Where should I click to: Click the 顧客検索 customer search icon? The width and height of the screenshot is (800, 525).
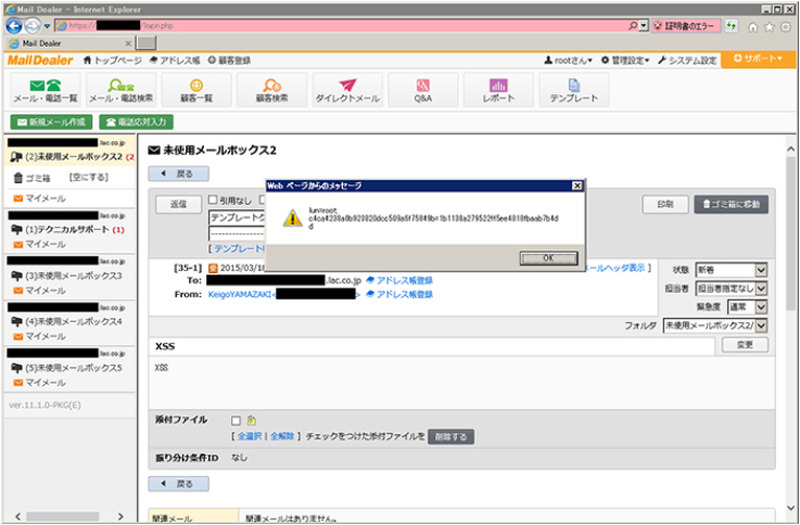click(271, 90)
